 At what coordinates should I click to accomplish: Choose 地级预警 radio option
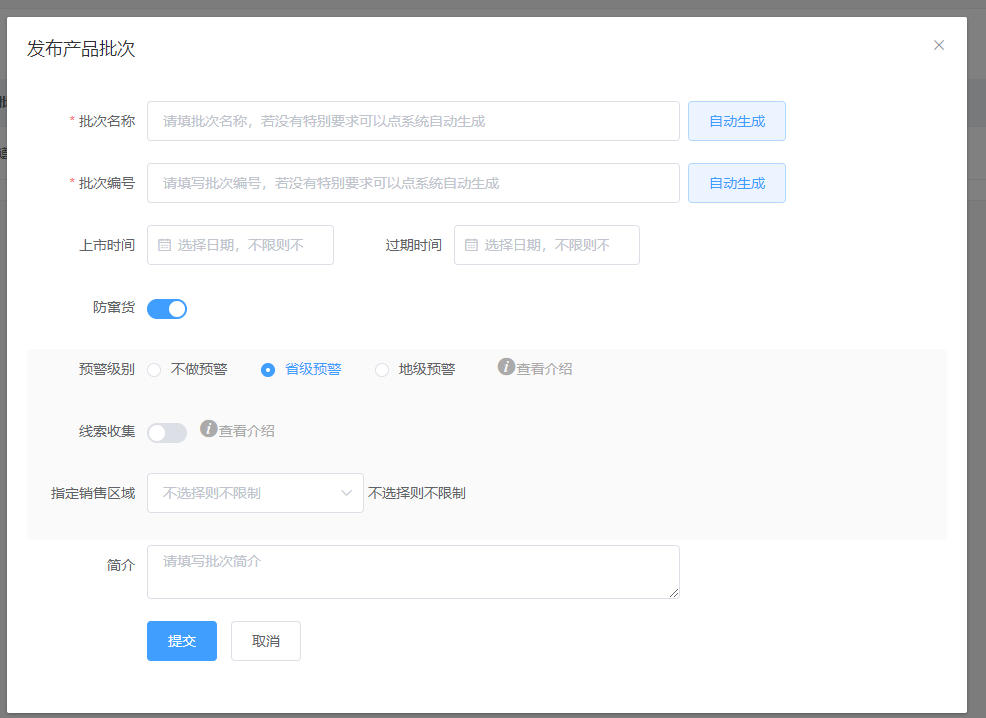(382, 370)
